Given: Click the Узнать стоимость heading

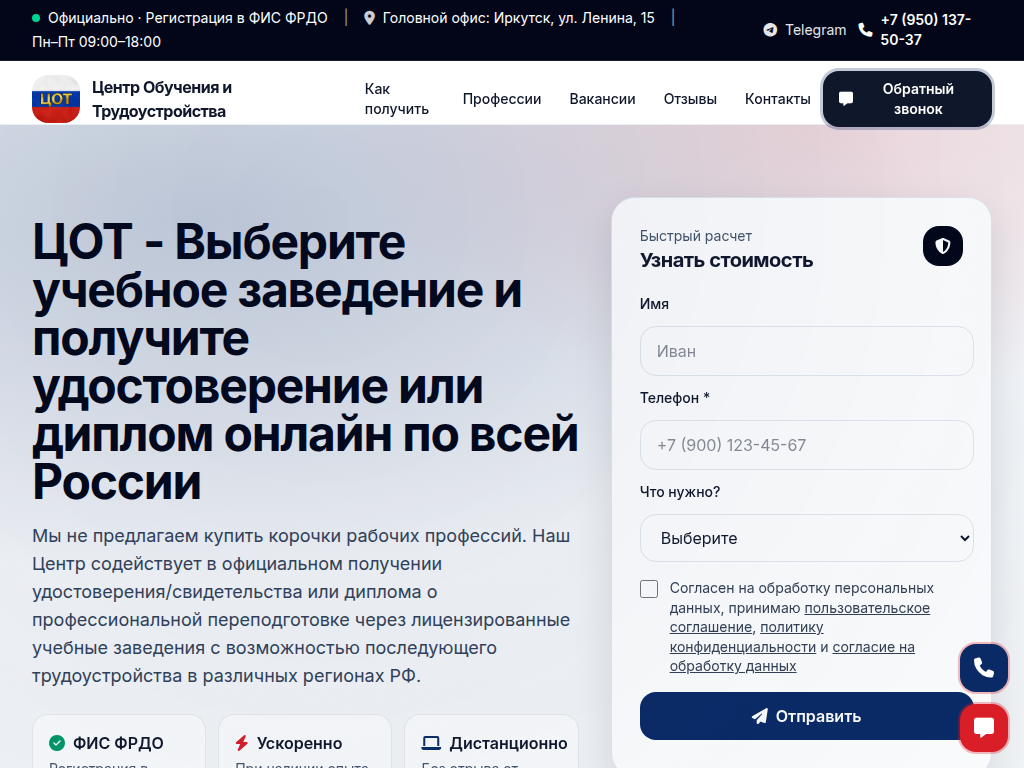Looking at the screenshot, I should click(726, 260).
